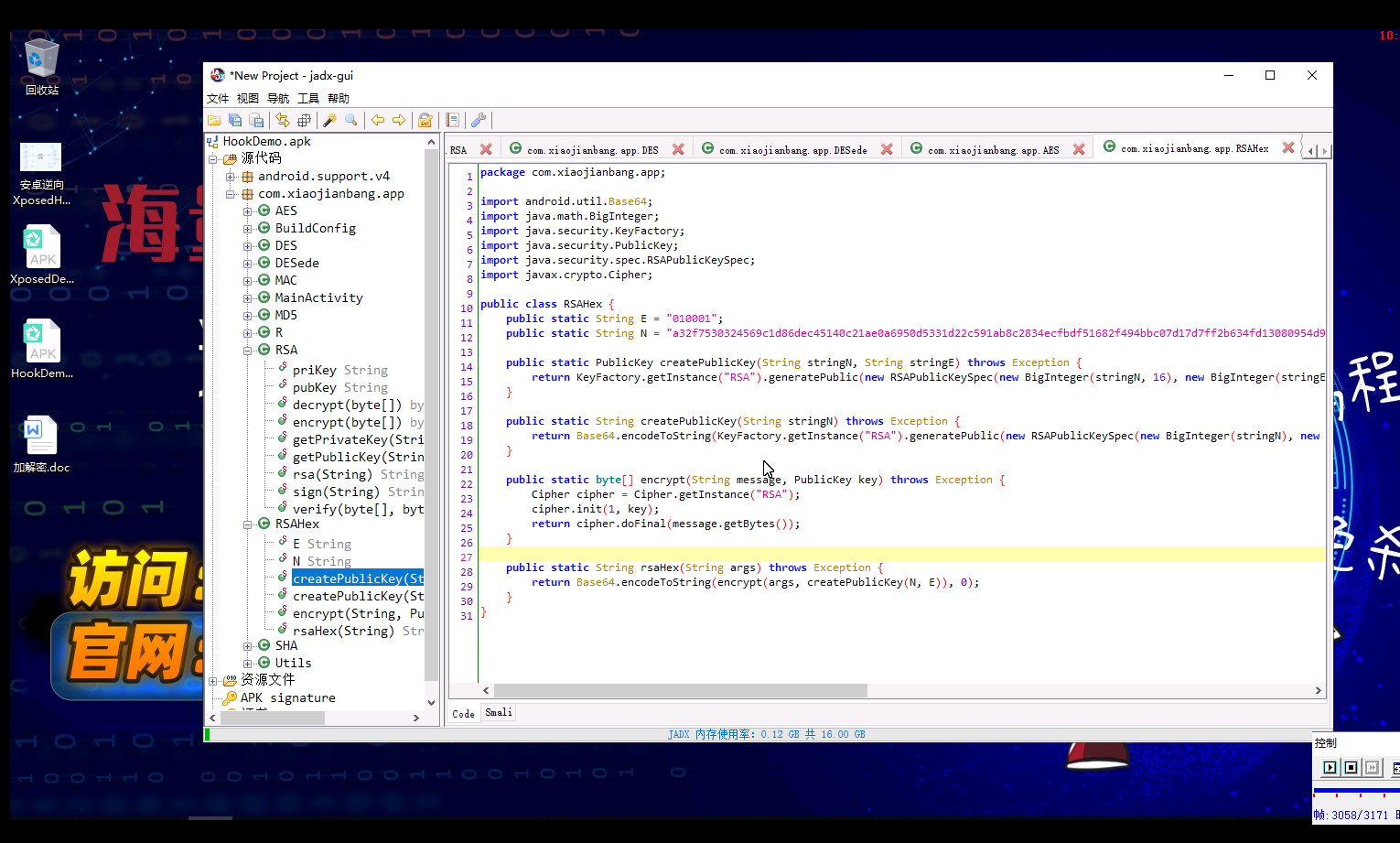Select the MAC class in the tree

[x=285, y=280]
